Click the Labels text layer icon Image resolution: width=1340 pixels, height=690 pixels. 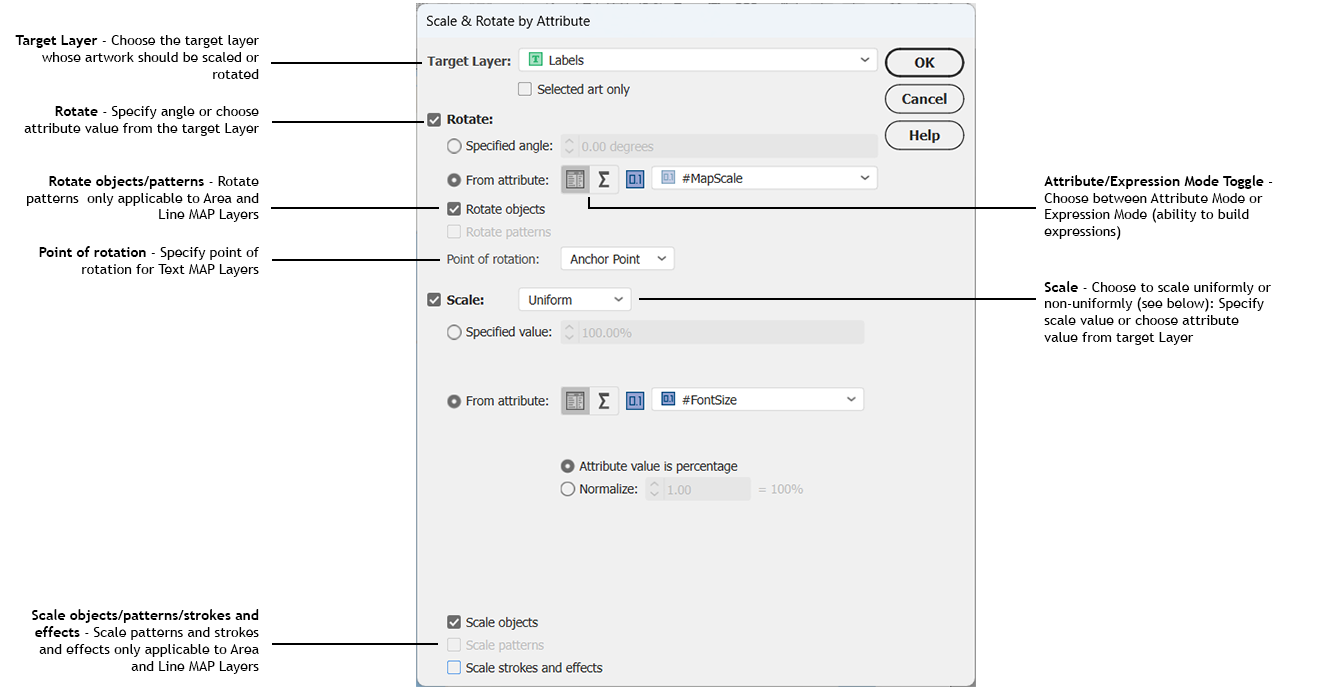536,60
